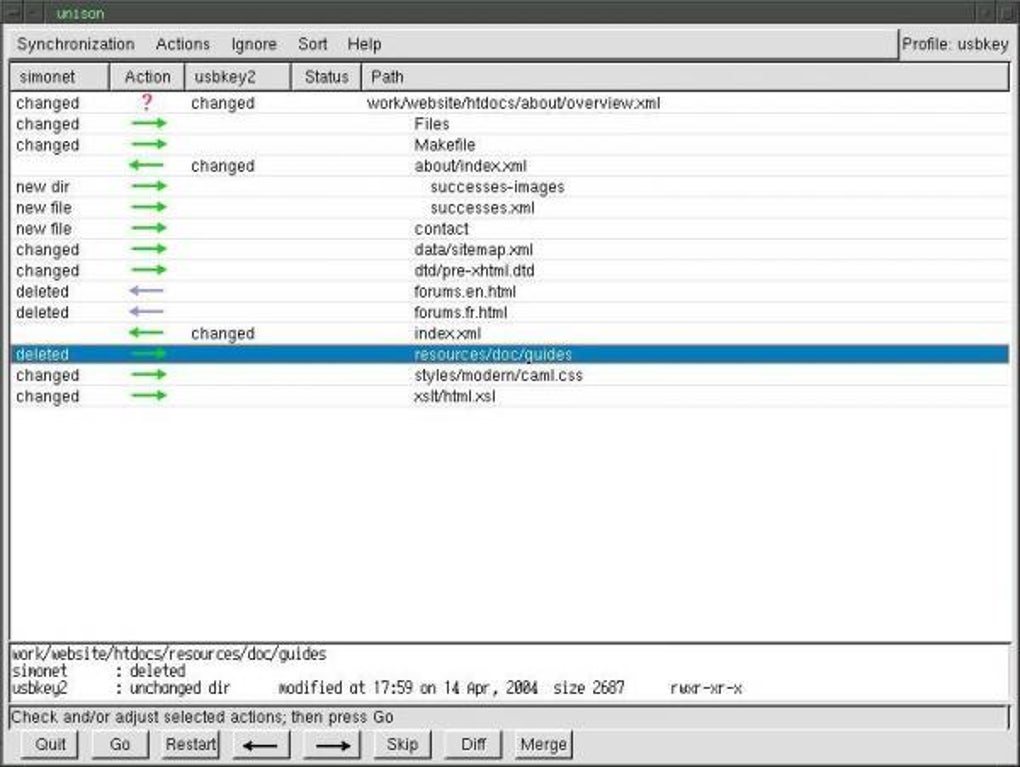
Task: Click the Status column header
Action: (x=326, y=77)
